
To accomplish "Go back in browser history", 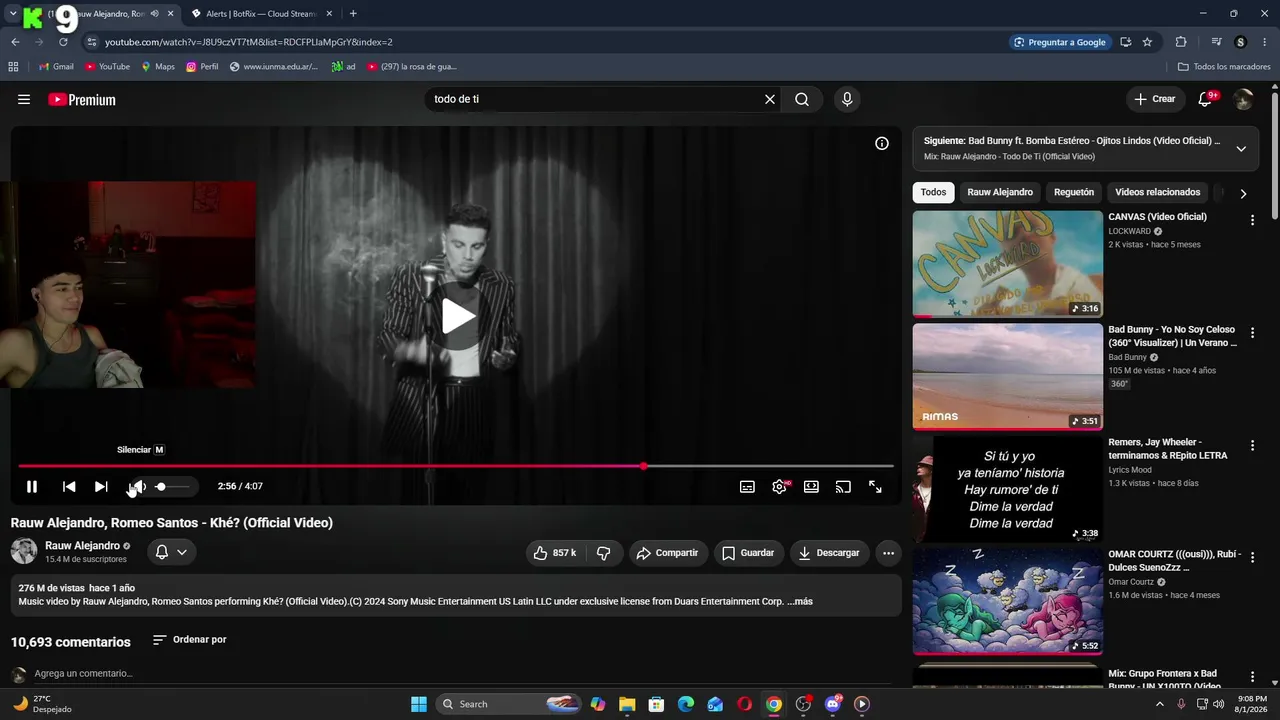I will (x=15, y=42).
